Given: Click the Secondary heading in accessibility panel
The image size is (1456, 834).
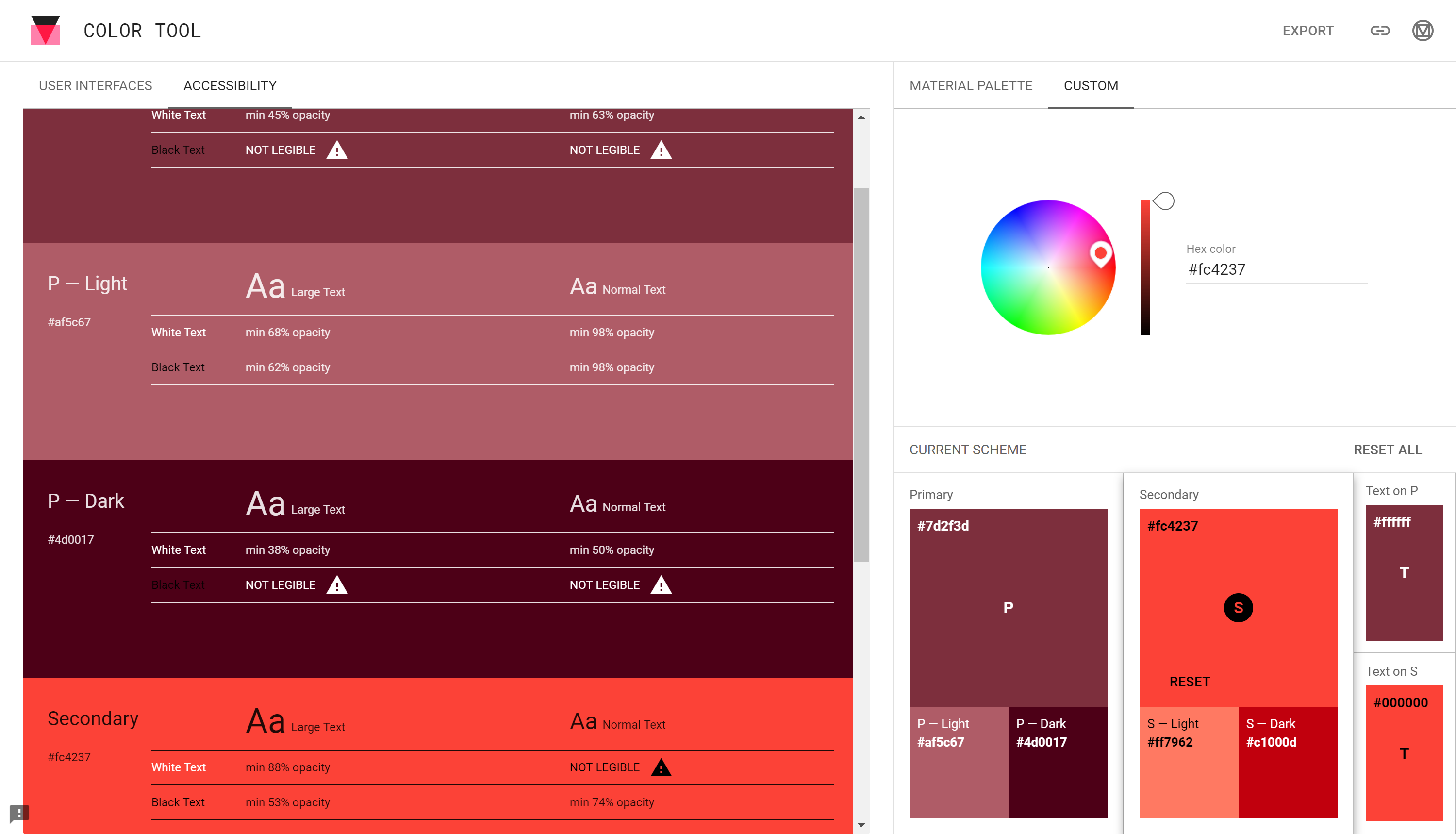Looking at the screenshot, I should pos(93,718).
